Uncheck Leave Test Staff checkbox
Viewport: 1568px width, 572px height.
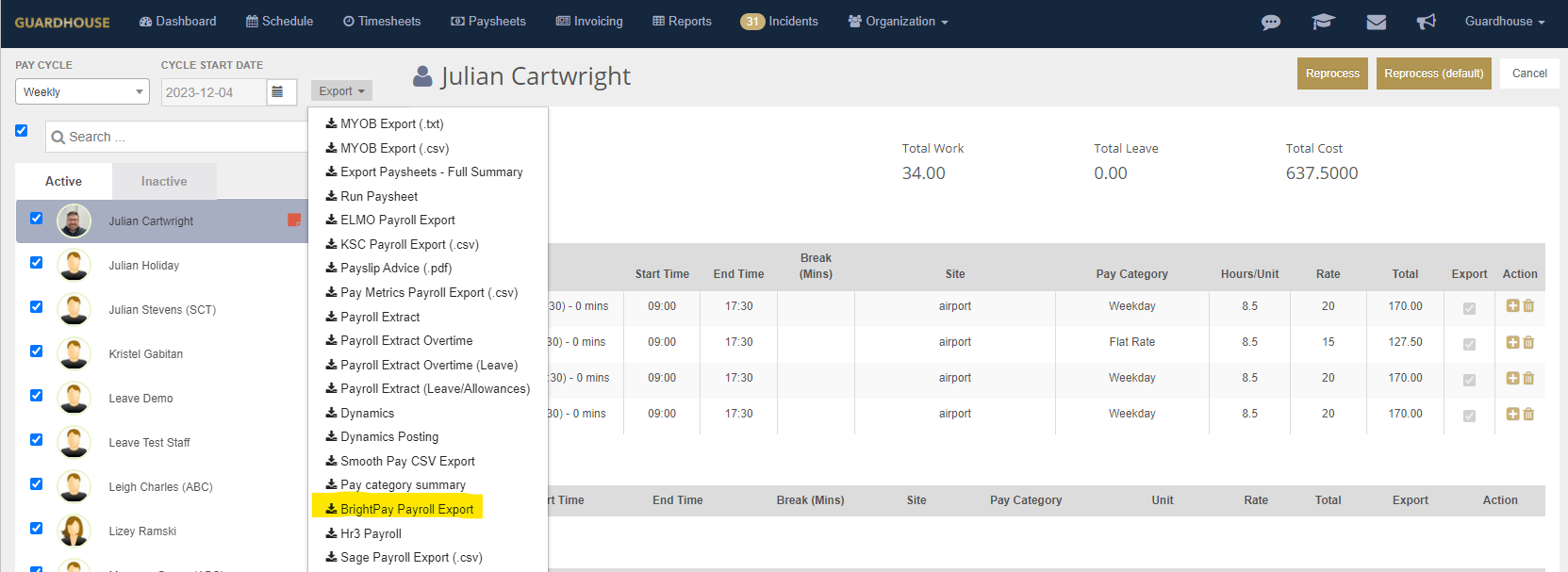pyautogui.click(x=36, y=439)
